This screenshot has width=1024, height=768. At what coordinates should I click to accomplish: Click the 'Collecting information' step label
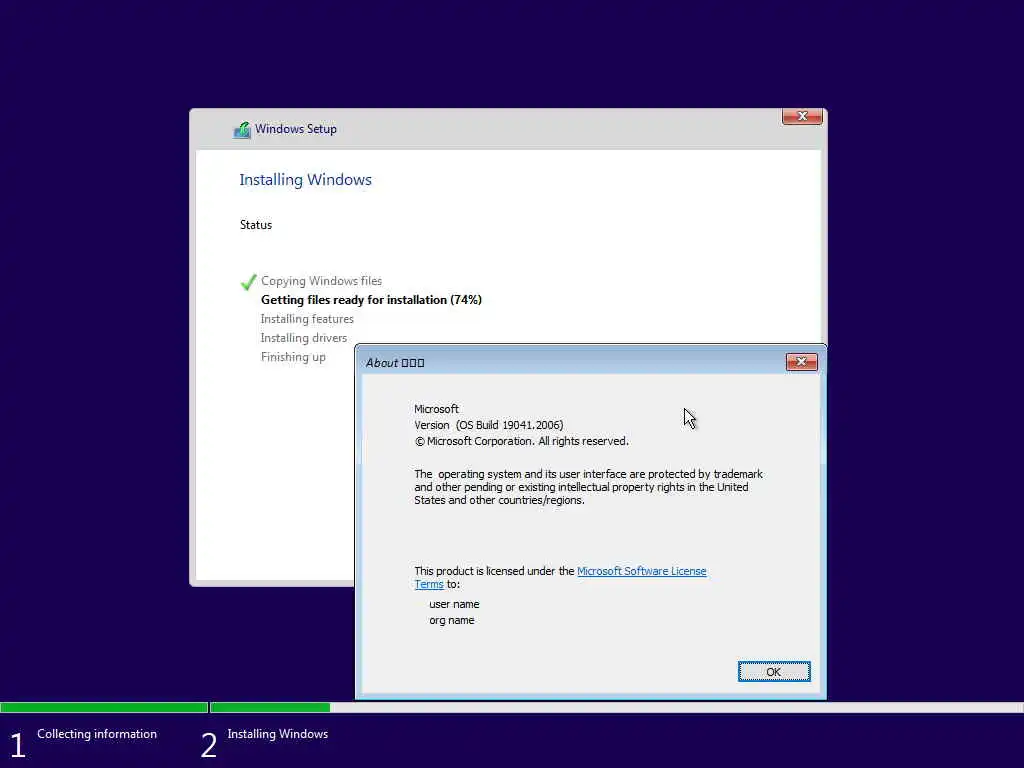point(97,734)
